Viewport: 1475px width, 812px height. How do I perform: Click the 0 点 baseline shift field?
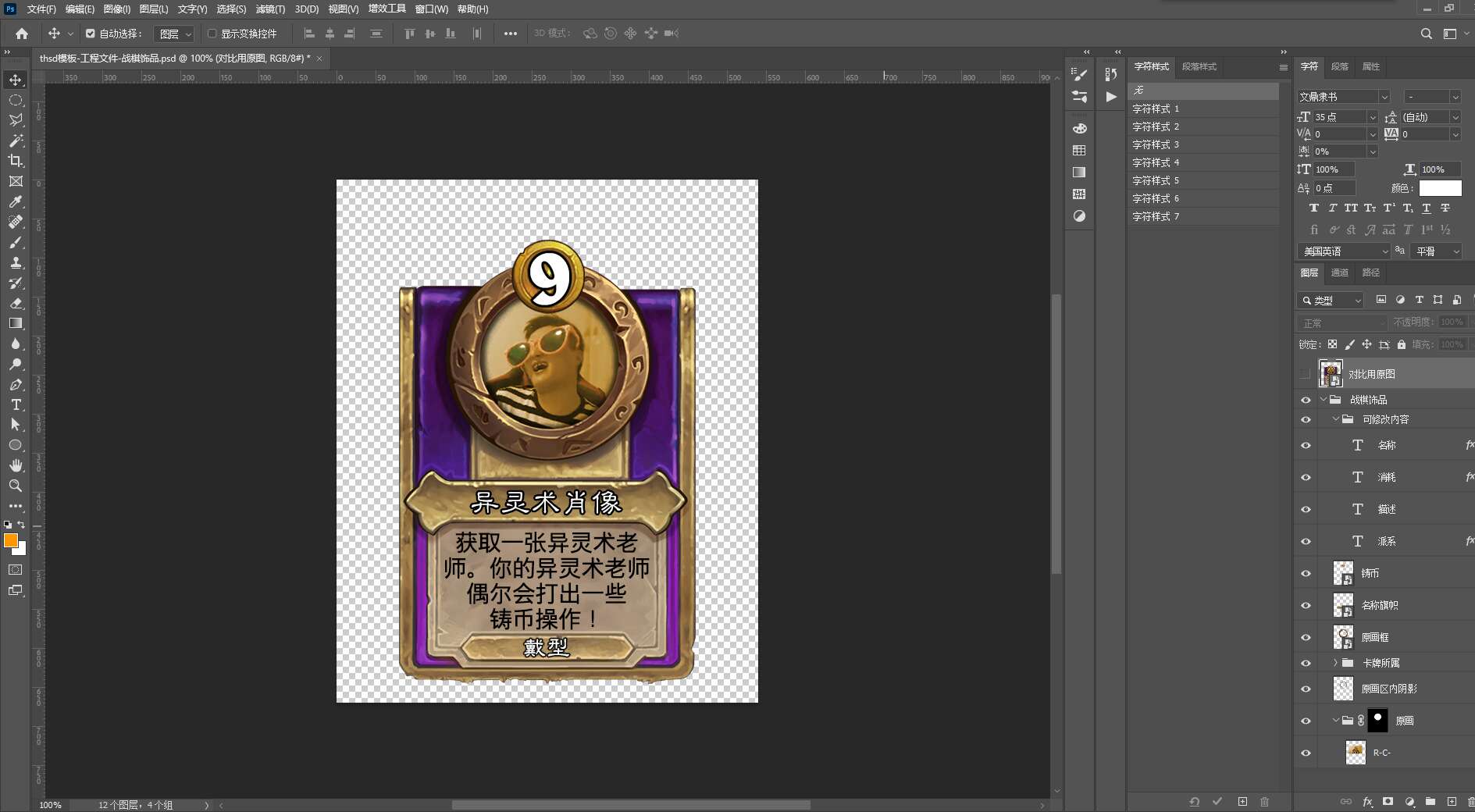[x=1334, y=188]
